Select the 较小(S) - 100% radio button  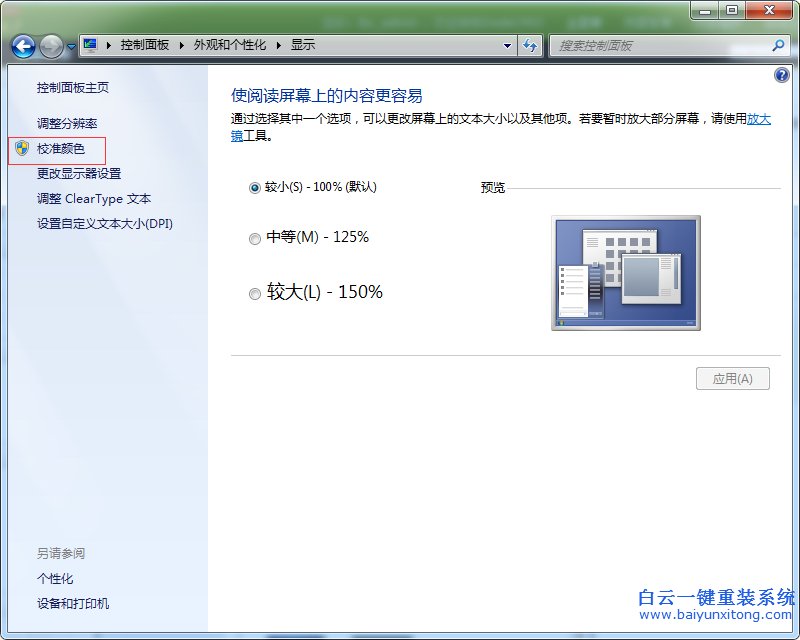click(x=255, y=187)
